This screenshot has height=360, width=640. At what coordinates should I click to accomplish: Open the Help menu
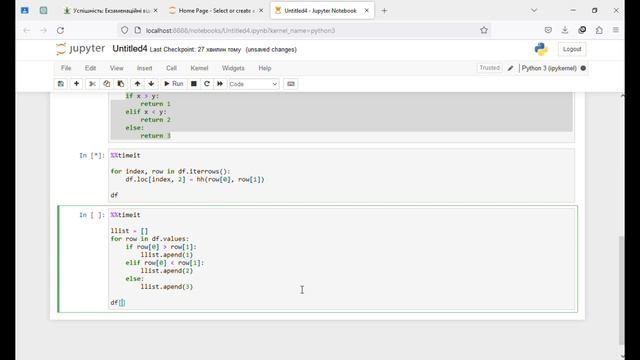click(264, 68)
